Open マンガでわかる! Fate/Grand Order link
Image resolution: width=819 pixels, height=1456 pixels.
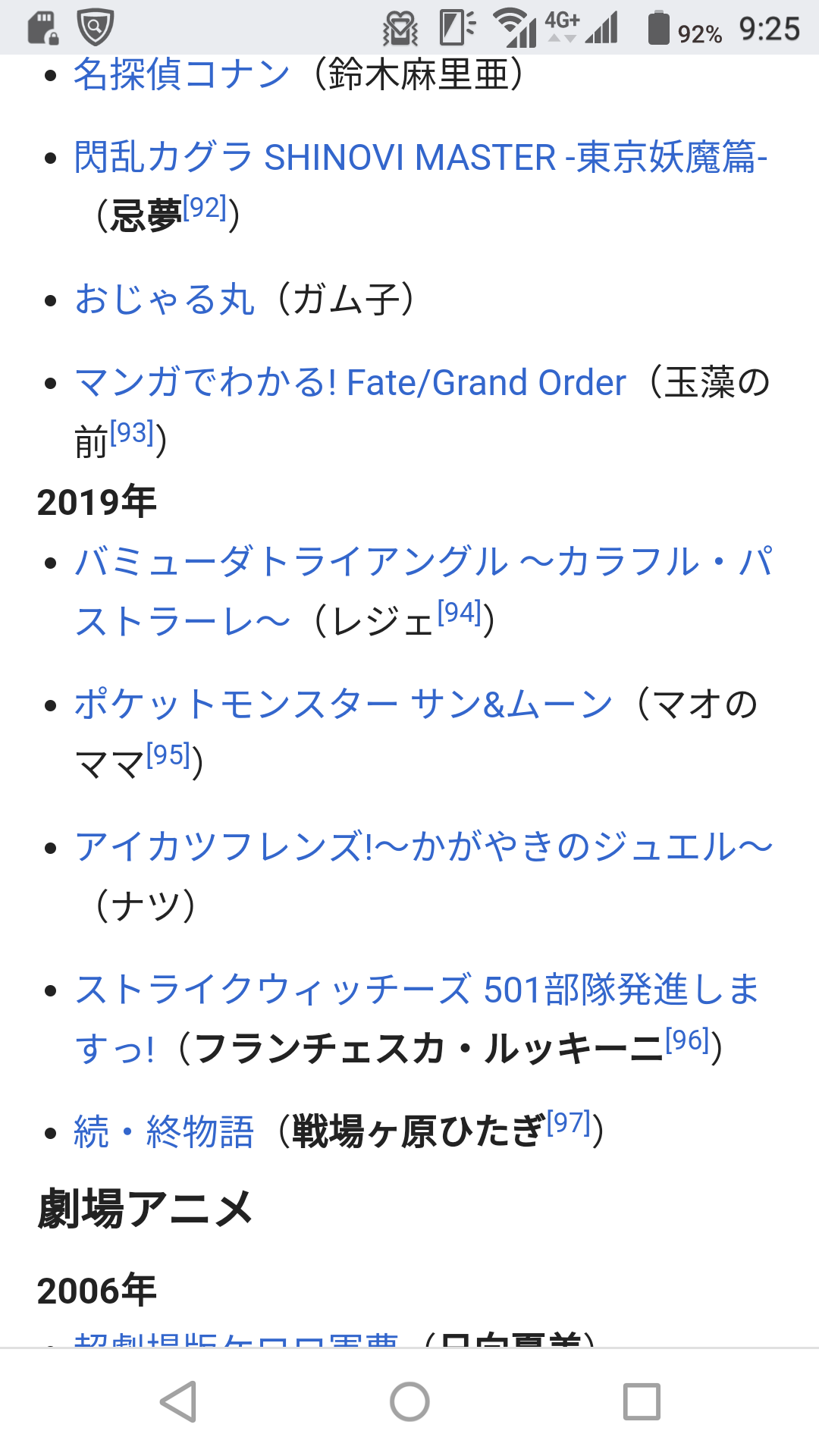pyautogui.click(x=350, y=382)
